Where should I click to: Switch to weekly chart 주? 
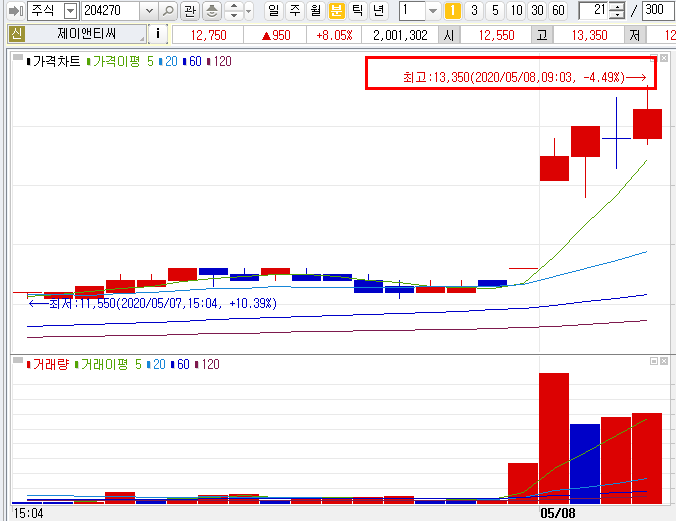(x=295, y=11)
